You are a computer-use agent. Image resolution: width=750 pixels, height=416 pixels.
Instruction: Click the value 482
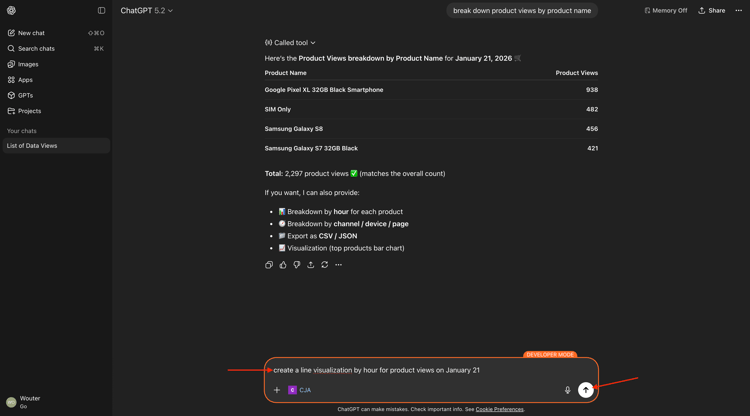pos(592,109)
